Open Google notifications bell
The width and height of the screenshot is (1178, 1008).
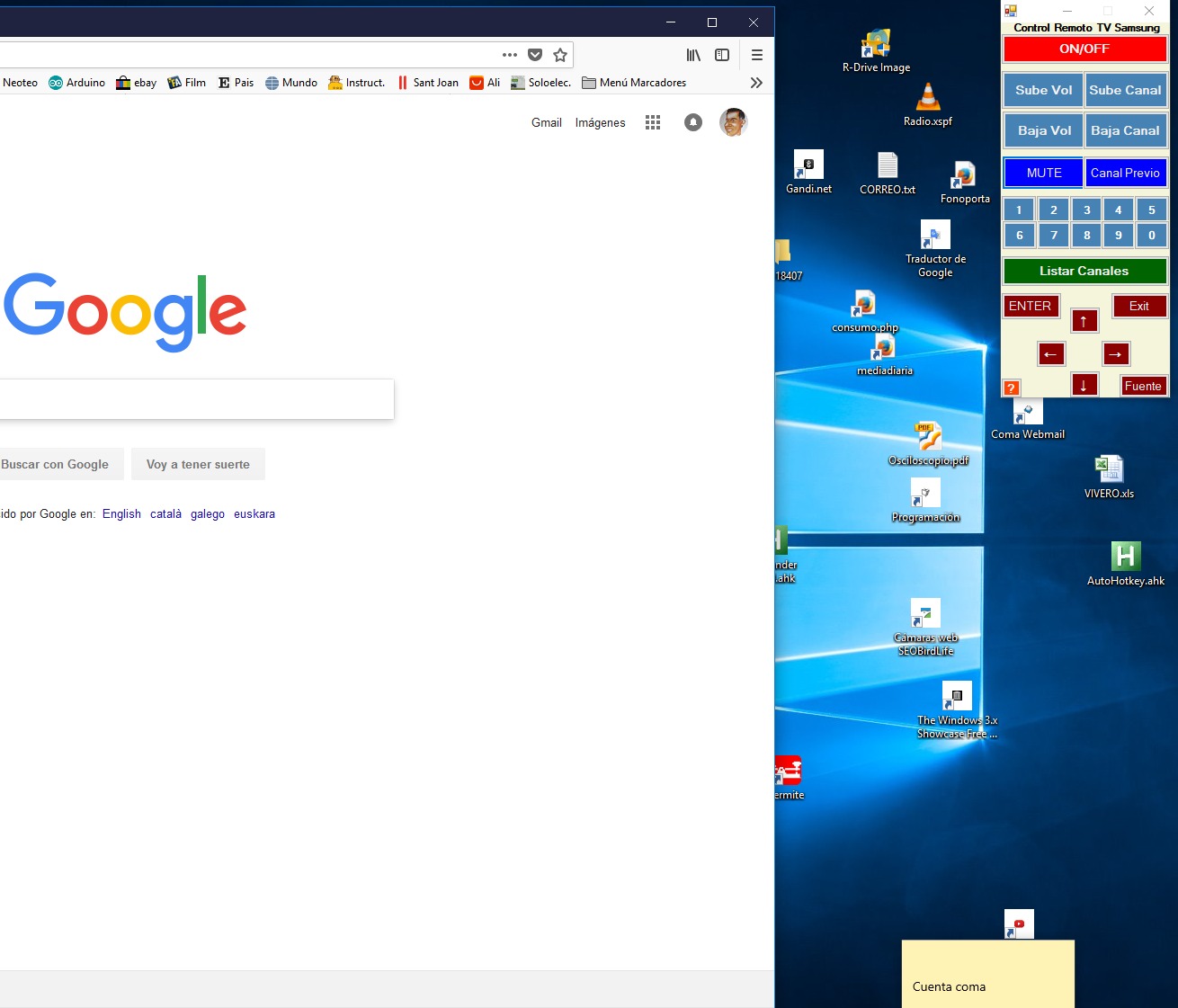click(x=692, y=122)
